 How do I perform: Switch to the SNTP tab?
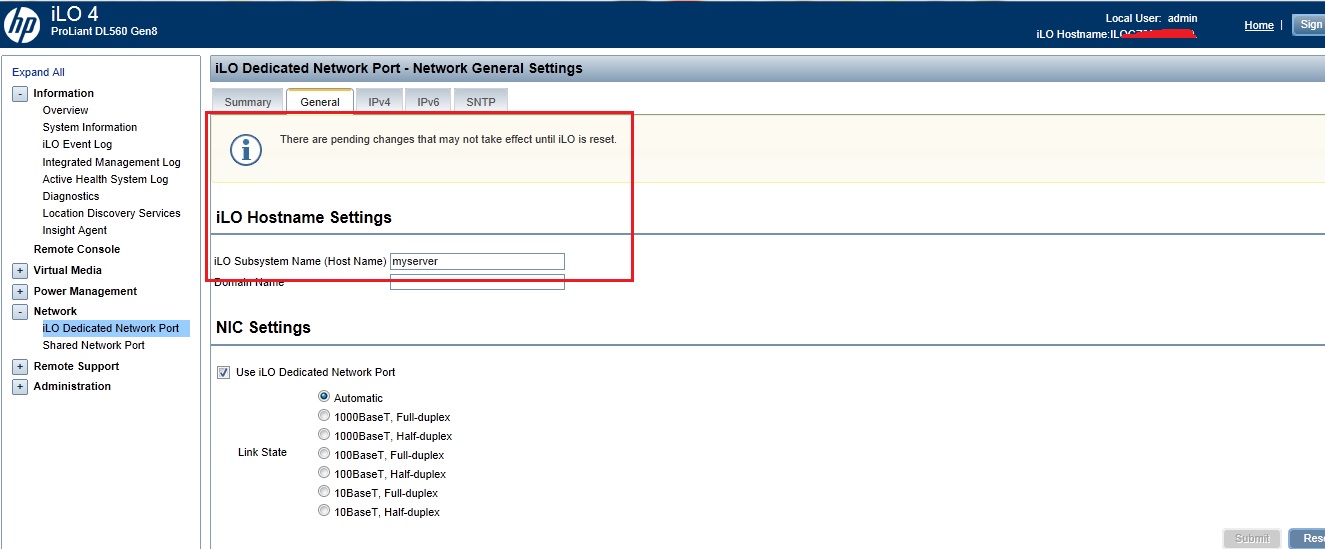click(481, 101)
